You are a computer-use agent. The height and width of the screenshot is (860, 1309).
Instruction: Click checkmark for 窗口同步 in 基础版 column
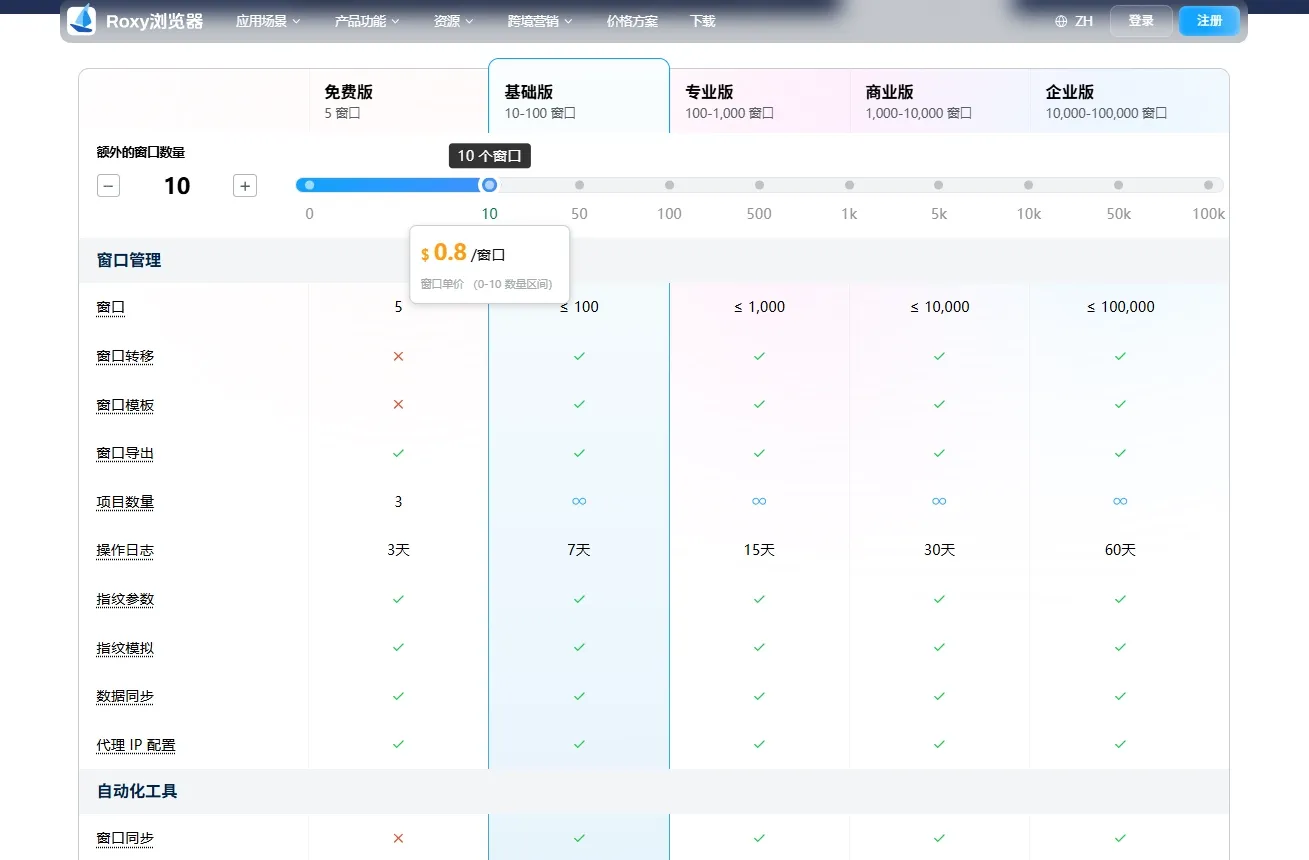coord(579,838)
